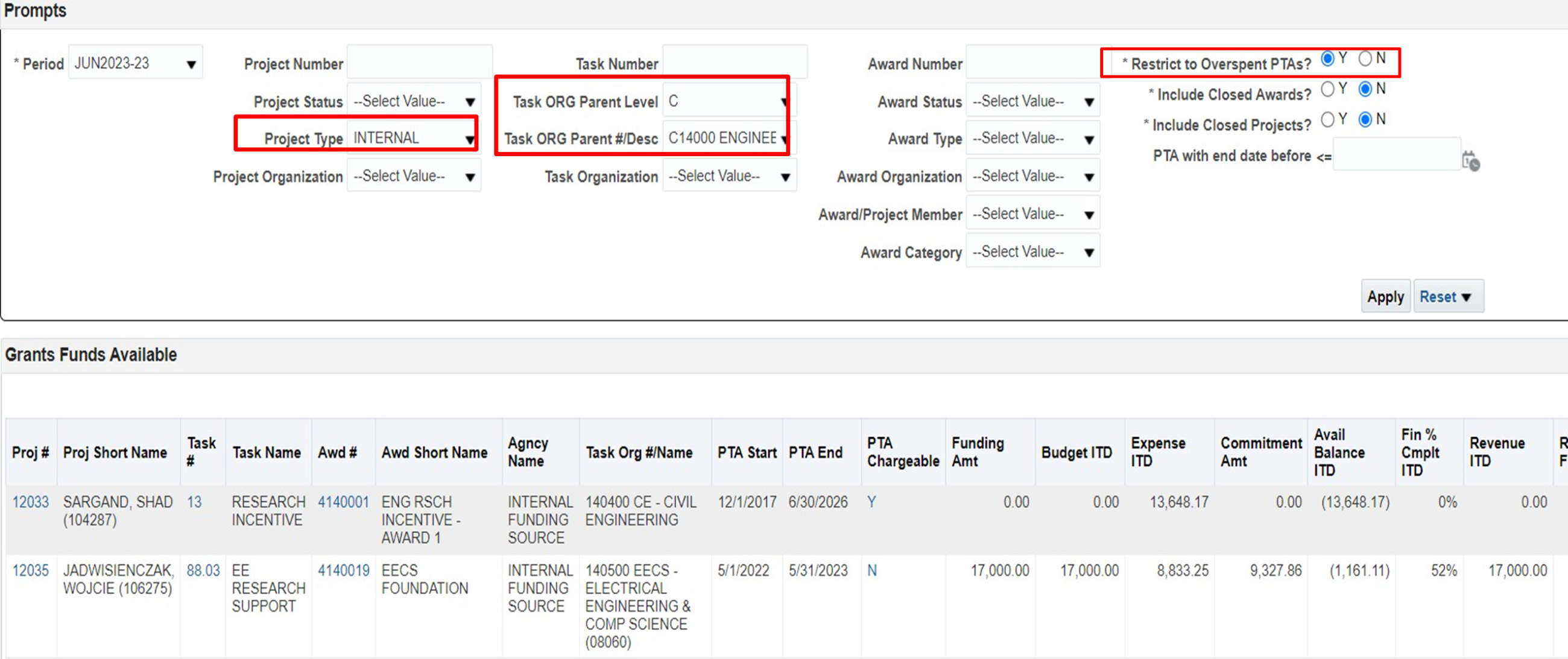
Task: Click task number 88.03 link
Action: (x=203, y=570)
